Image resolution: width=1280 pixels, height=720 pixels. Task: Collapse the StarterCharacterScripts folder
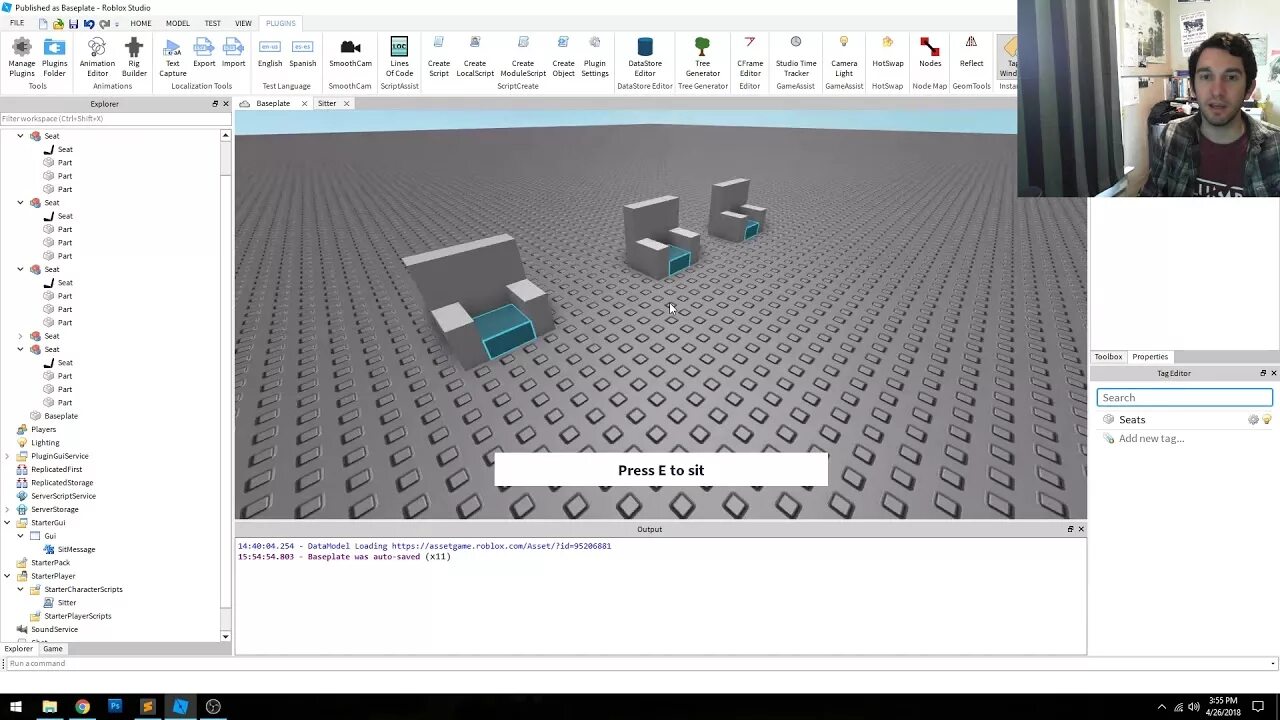[20, 589]
